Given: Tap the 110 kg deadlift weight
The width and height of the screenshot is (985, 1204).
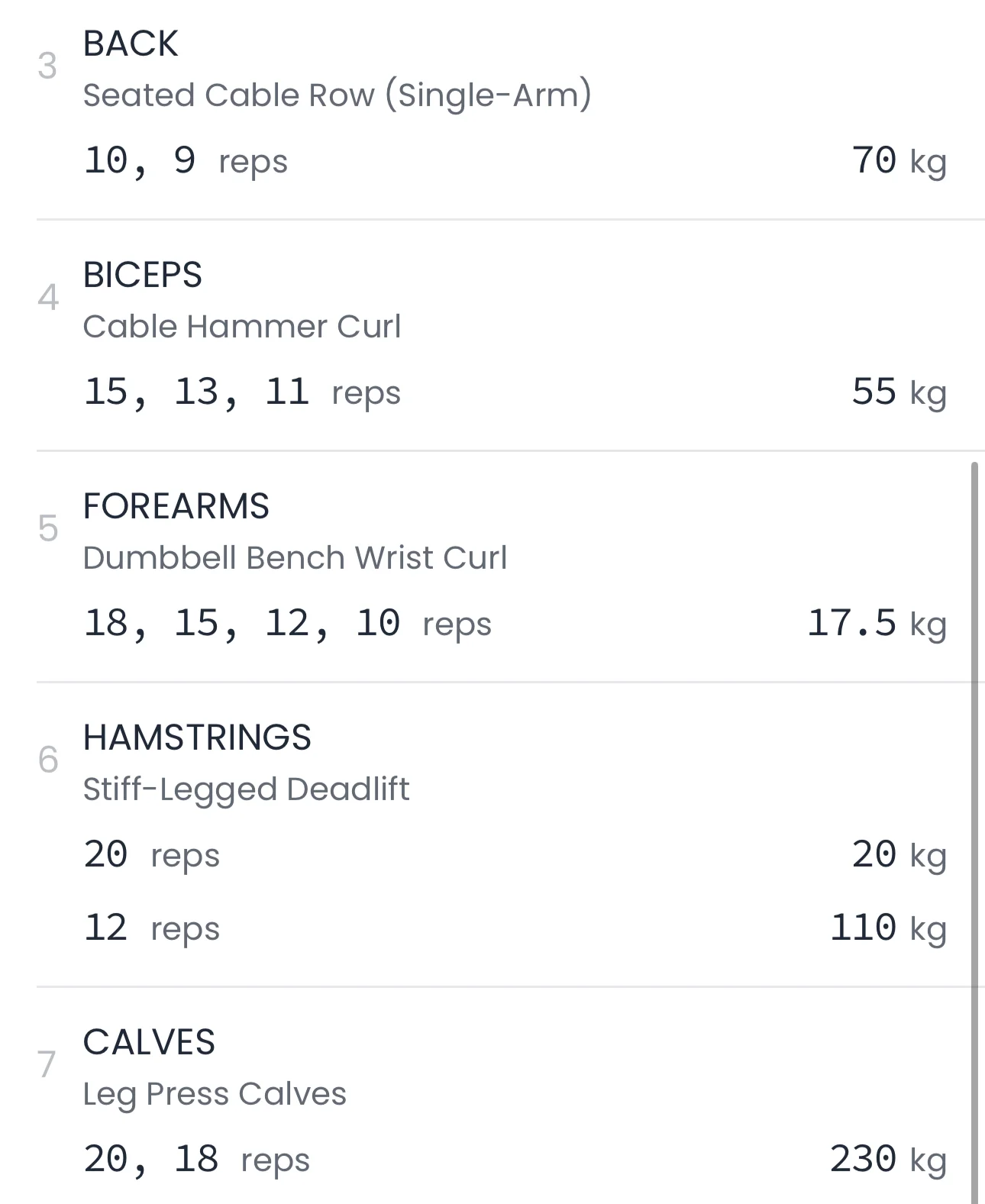Looking at the screenshot, I should [x=888, y=928].
